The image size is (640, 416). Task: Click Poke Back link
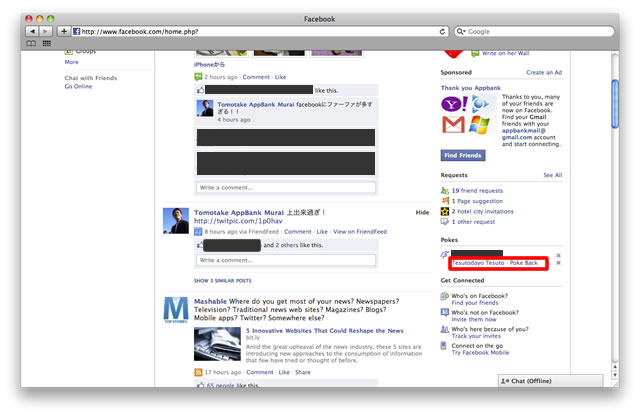pyautogui.click(x=523, y=263)
